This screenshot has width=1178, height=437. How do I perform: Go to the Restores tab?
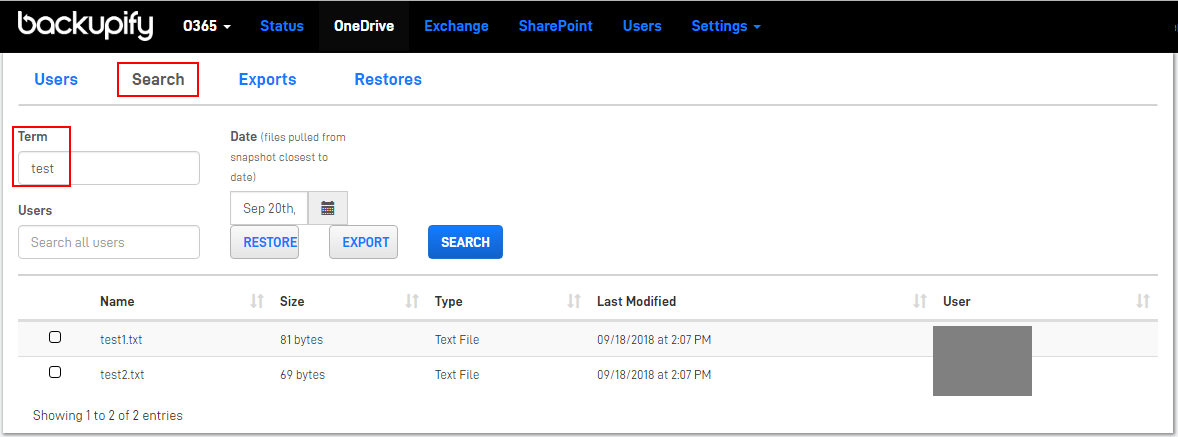tap(388, 79)
